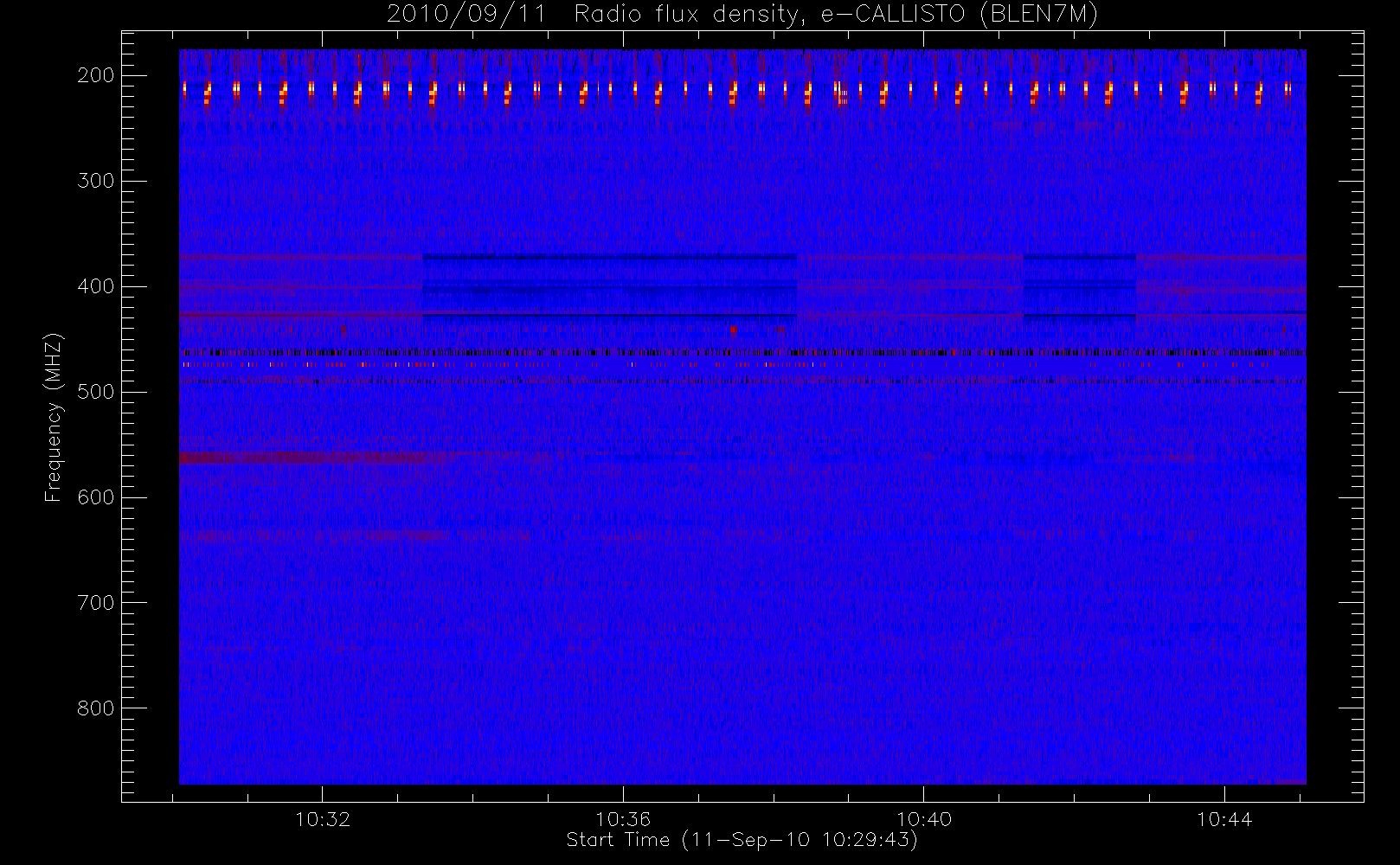Image resolution: width=1400 pixels, height=865 pixels.
Task: Click the 400 frequency tick label
Action: point(96,286)
